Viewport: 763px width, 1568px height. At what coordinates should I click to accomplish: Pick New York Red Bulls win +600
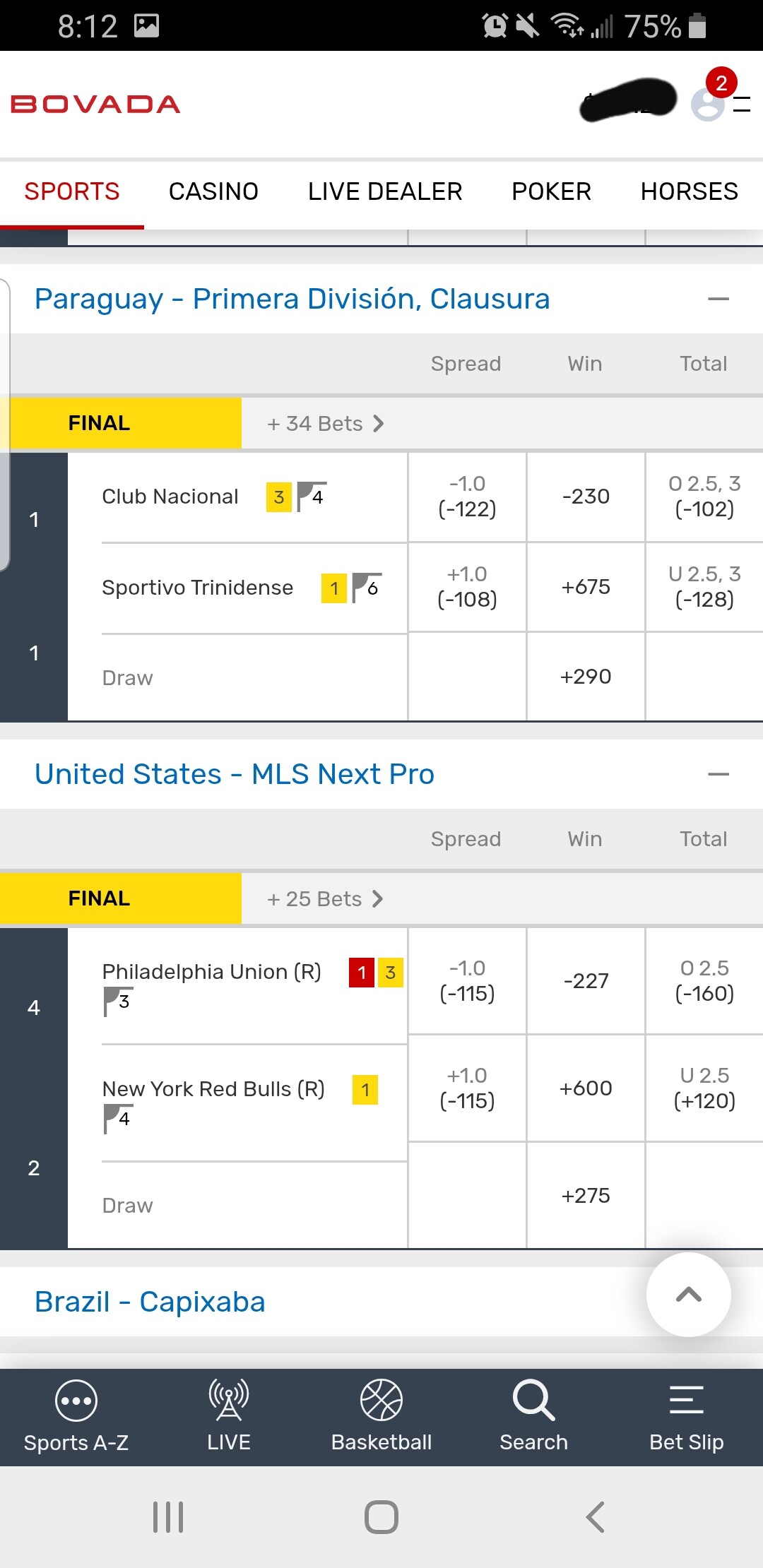(x=586, y=1088)
